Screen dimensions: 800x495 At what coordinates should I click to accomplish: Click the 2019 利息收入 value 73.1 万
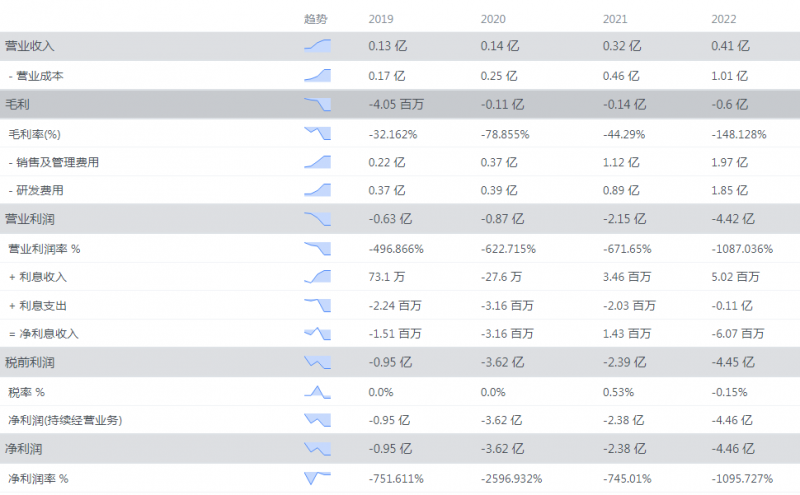390,277
